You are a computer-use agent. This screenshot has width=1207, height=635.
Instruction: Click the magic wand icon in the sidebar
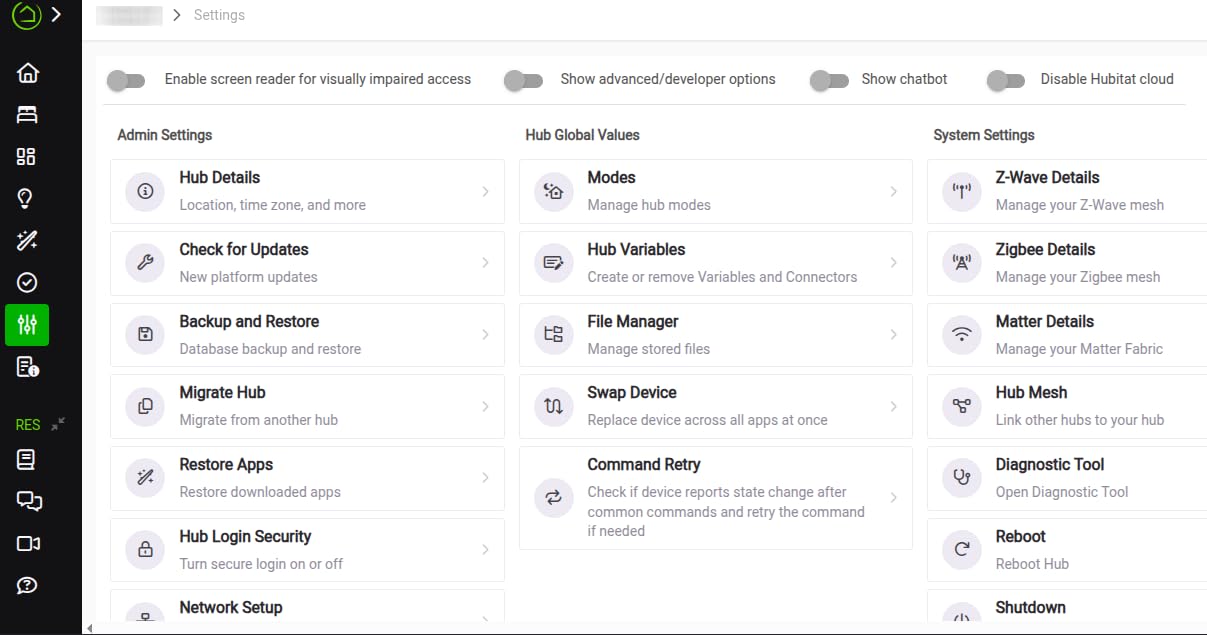pos(27,240)
